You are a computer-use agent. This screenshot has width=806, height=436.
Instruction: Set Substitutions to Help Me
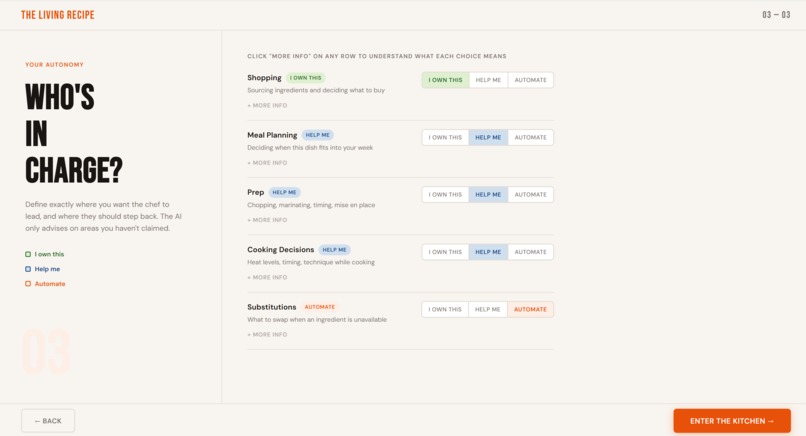[488, 309]
